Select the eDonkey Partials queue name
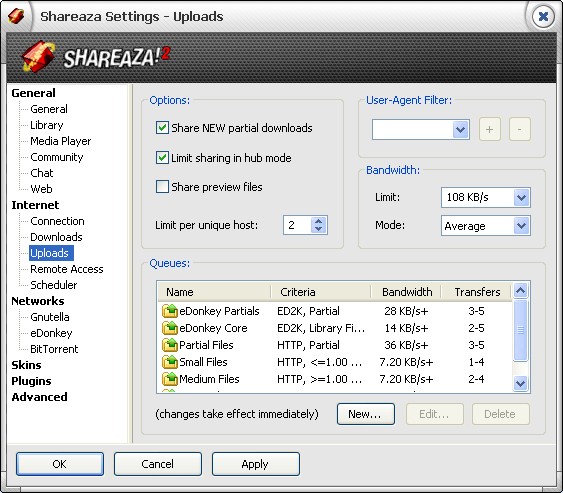563x493 pixels. (x=219, y=311)
